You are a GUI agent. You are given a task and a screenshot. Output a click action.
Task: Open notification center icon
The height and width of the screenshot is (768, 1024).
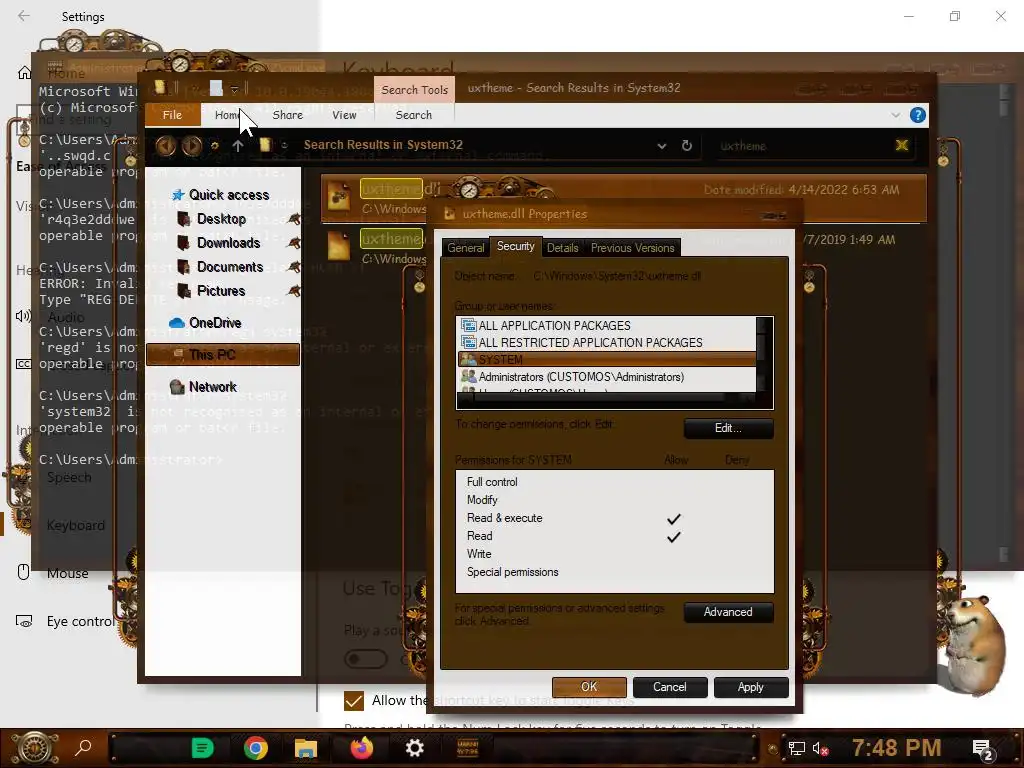[x=982, y=750]
